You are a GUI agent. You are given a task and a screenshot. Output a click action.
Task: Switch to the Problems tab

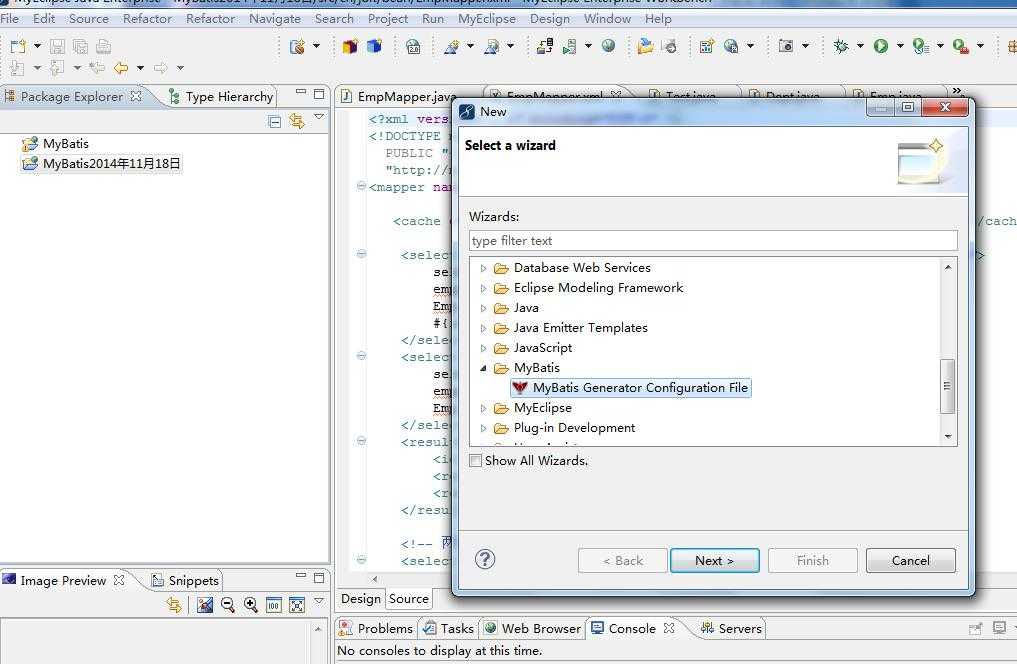(377, 628)
